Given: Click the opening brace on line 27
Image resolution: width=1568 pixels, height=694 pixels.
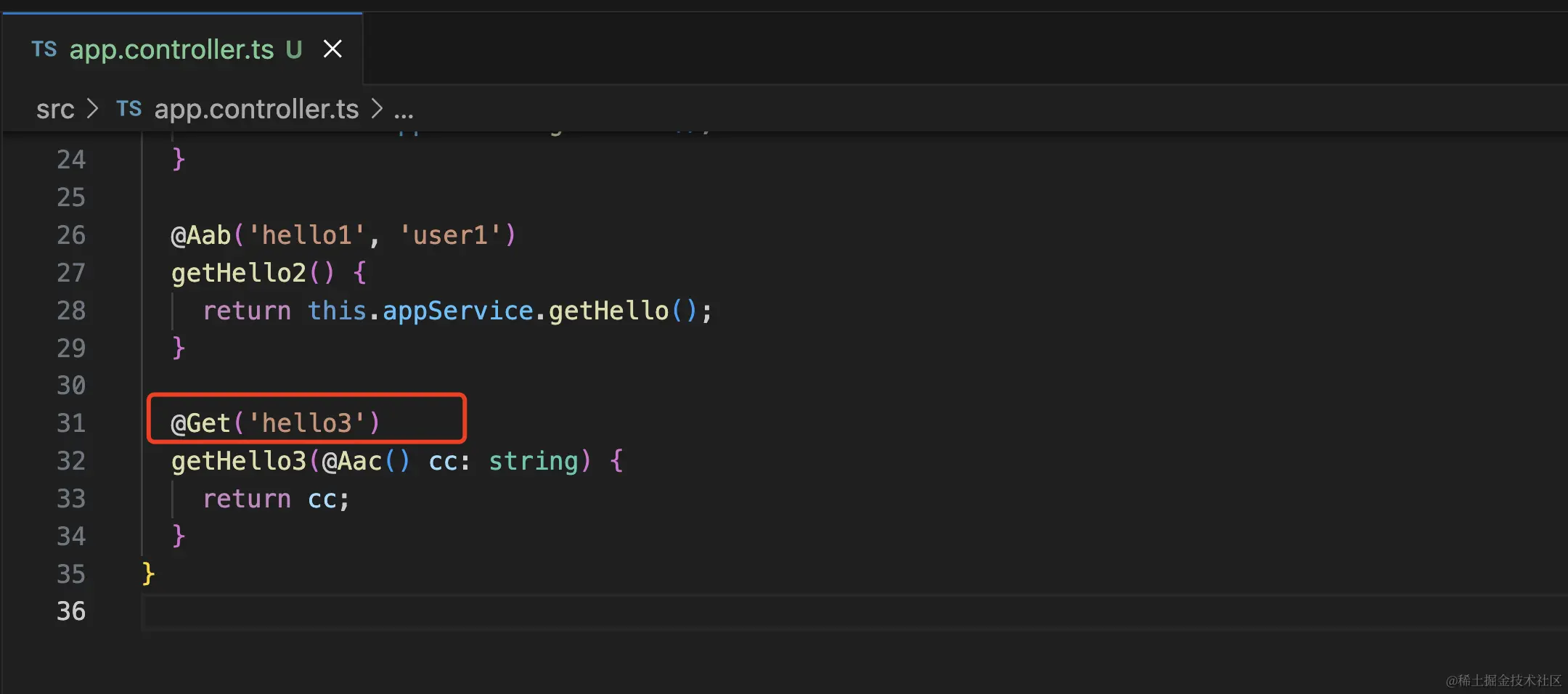Looking at the screenshot, I should [359, 273].
